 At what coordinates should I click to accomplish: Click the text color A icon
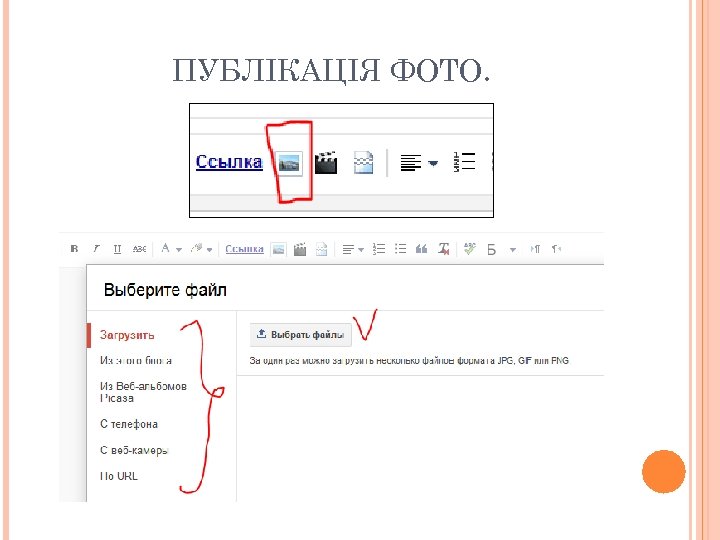point(165,248)
